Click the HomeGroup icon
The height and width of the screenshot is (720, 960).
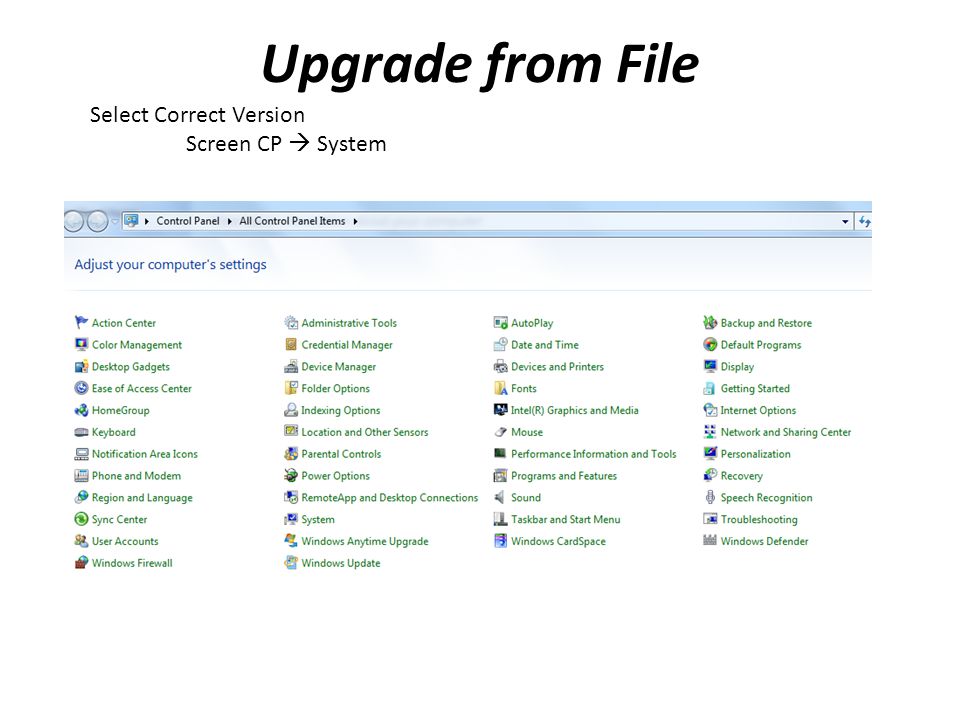coord(81,410)
